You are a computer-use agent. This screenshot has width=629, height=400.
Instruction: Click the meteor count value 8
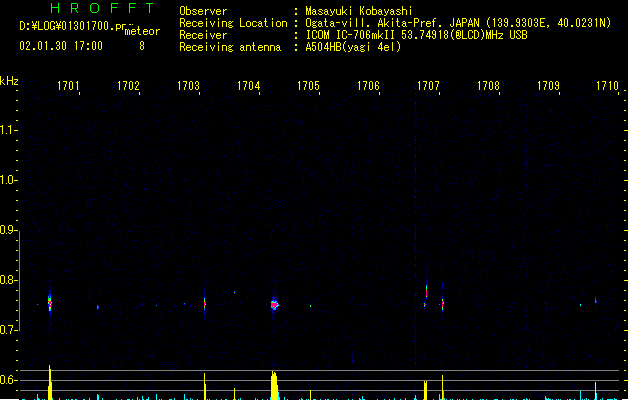coord(142,46)
